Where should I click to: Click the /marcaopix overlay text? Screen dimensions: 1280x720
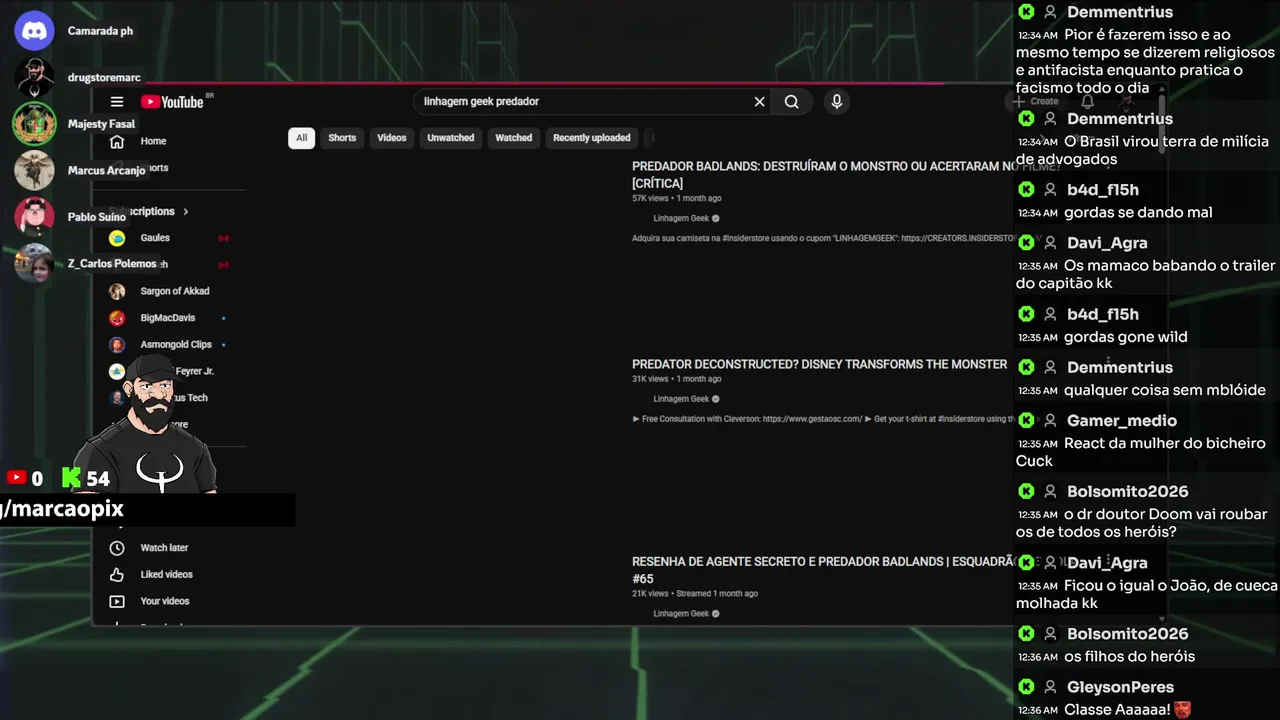[63, 508]
